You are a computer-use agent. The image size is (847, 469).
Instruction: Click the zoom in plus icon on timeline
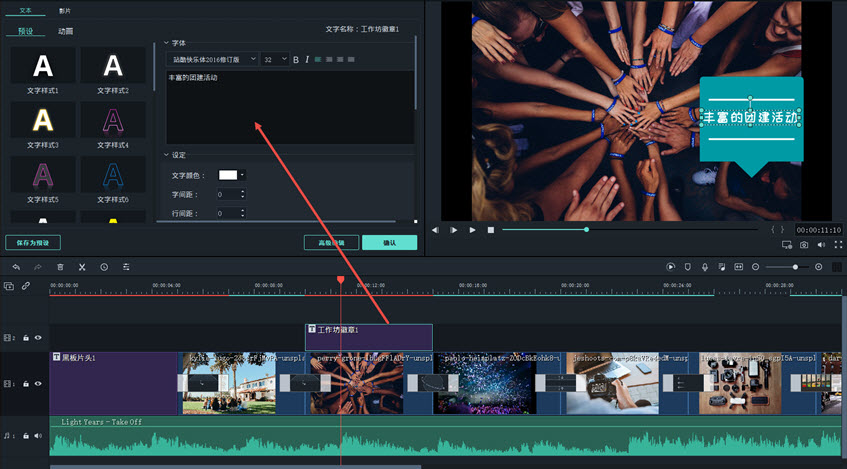(x=819, y=267)
